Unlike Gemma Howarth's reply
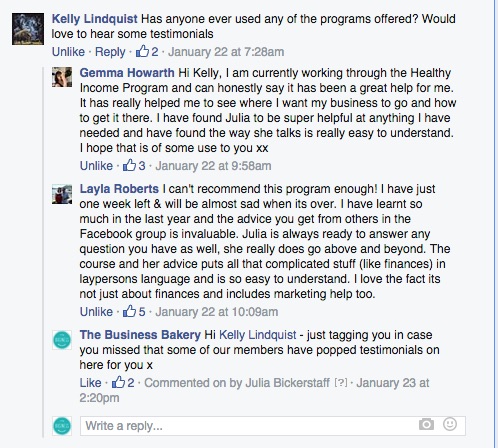Image resolution: width=498 pixels, height=448 pixels. [96, 166]
